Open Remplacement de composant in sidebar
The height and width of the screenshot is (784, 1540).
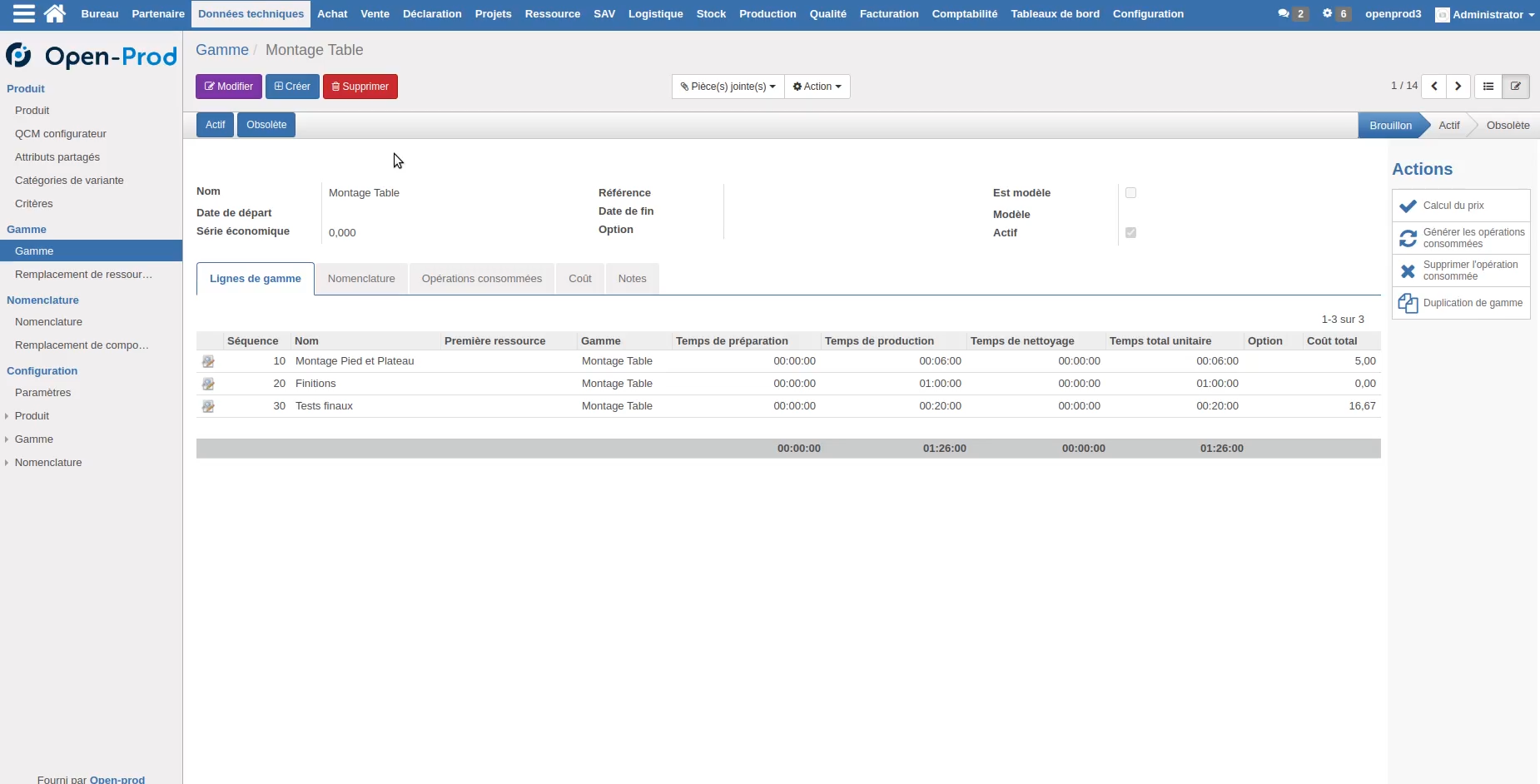82,345
